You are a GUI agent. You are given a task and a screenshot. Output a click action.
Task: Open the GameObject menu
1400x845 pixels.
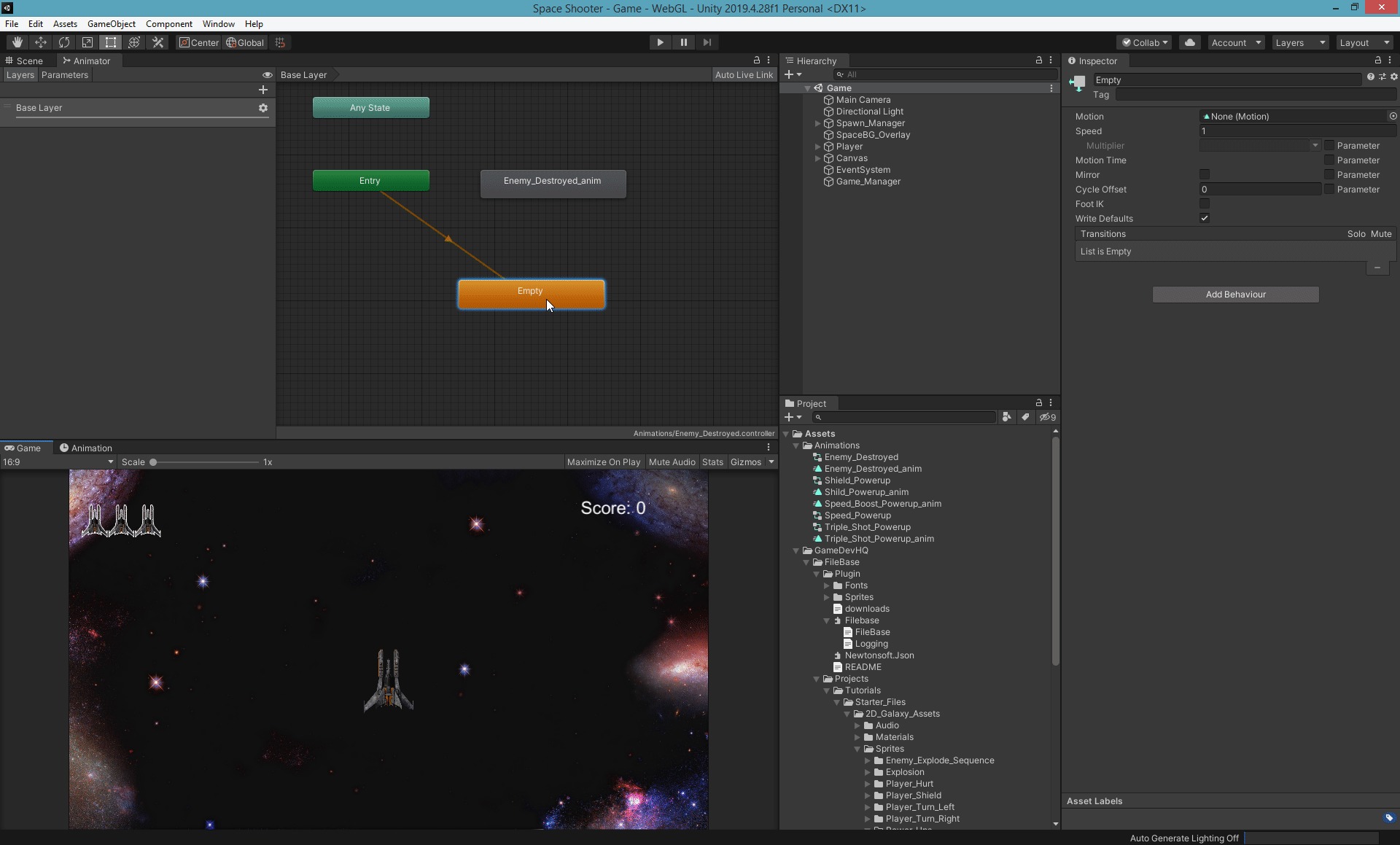[x=111, y=24]
